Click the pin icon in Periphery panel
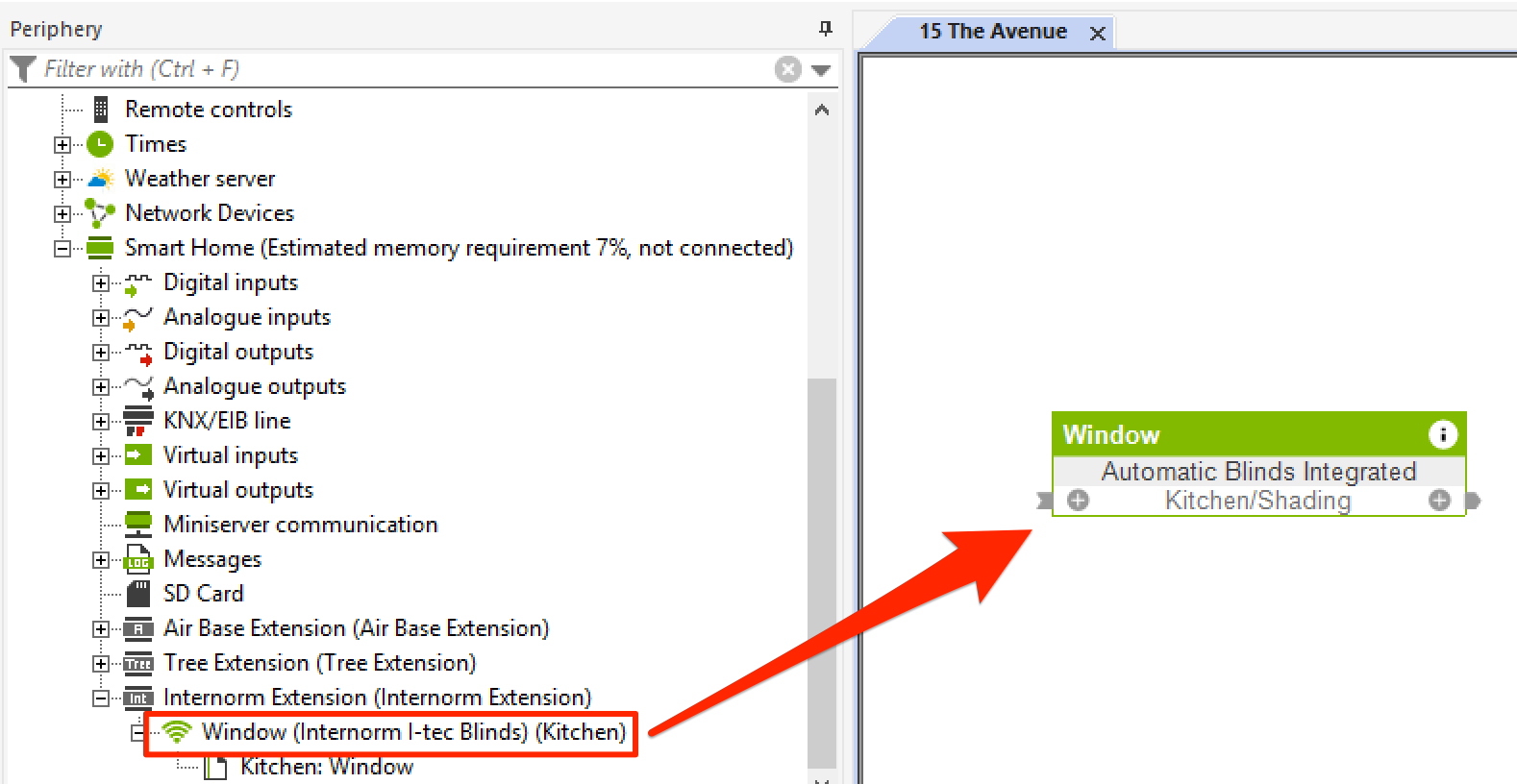 click(x=825, y=29)
